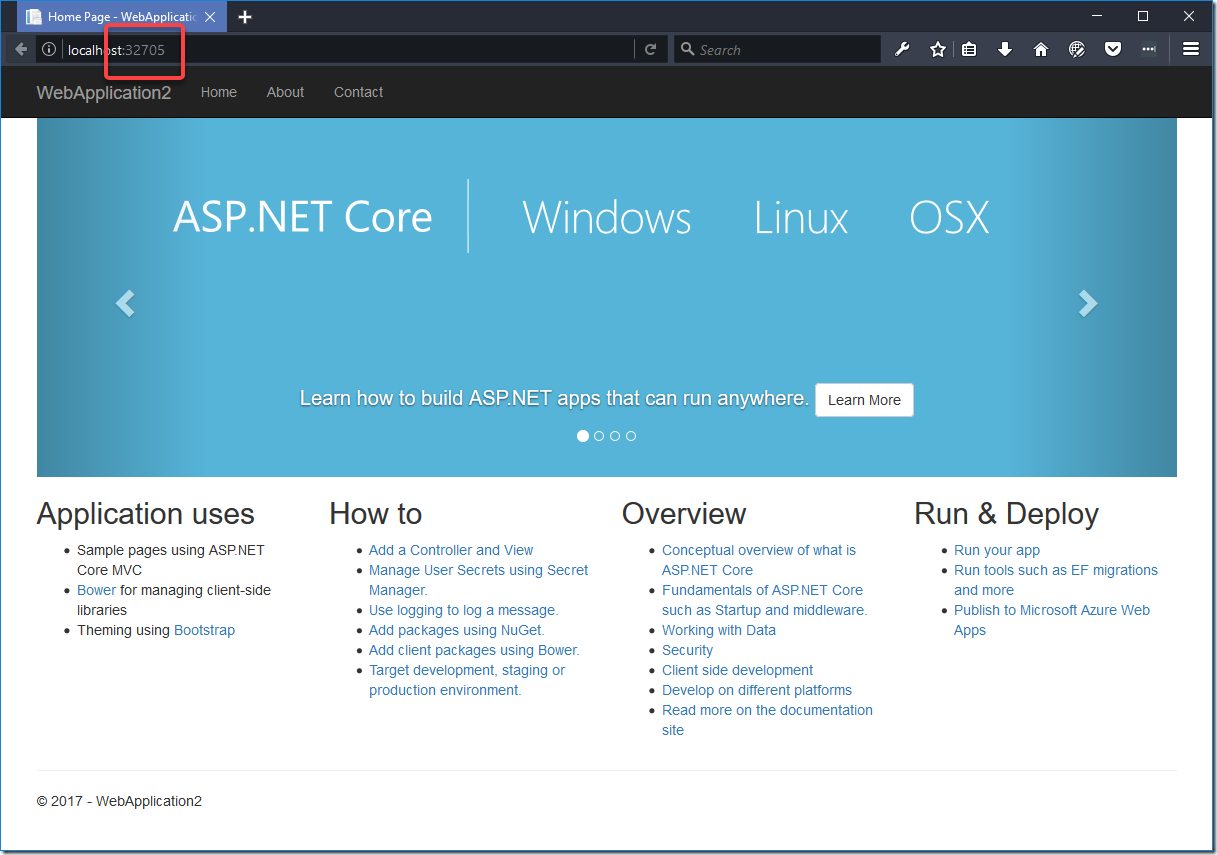Image resolution: width=1217 pixels, height=855 pixels.
Task: Open 'Read more on the documentation site' link
Action: [x=767, y=720]
